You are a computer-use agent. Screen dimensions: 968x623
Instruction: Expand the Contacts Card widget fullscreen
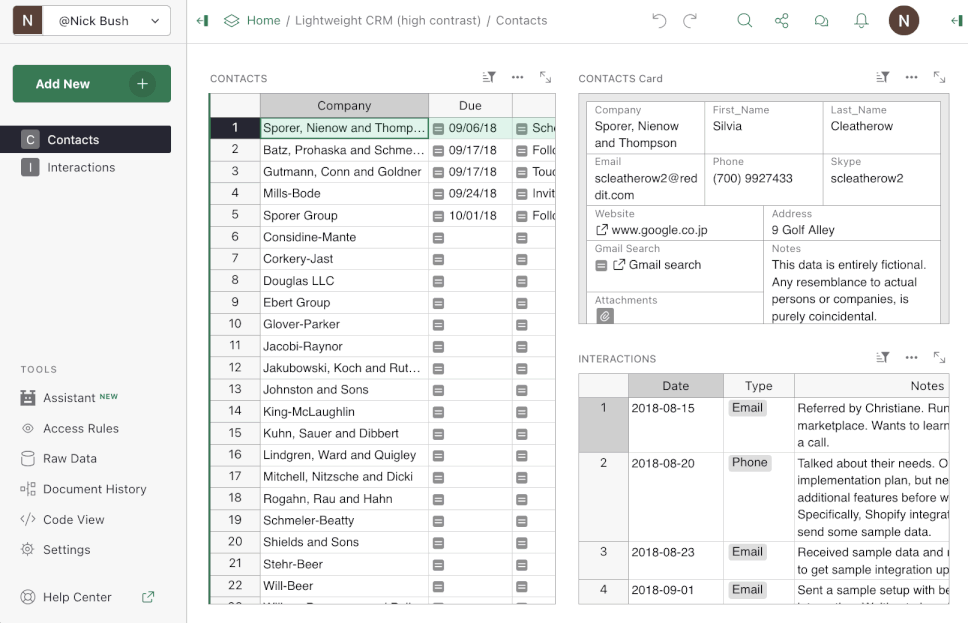[x=939, y=77]
